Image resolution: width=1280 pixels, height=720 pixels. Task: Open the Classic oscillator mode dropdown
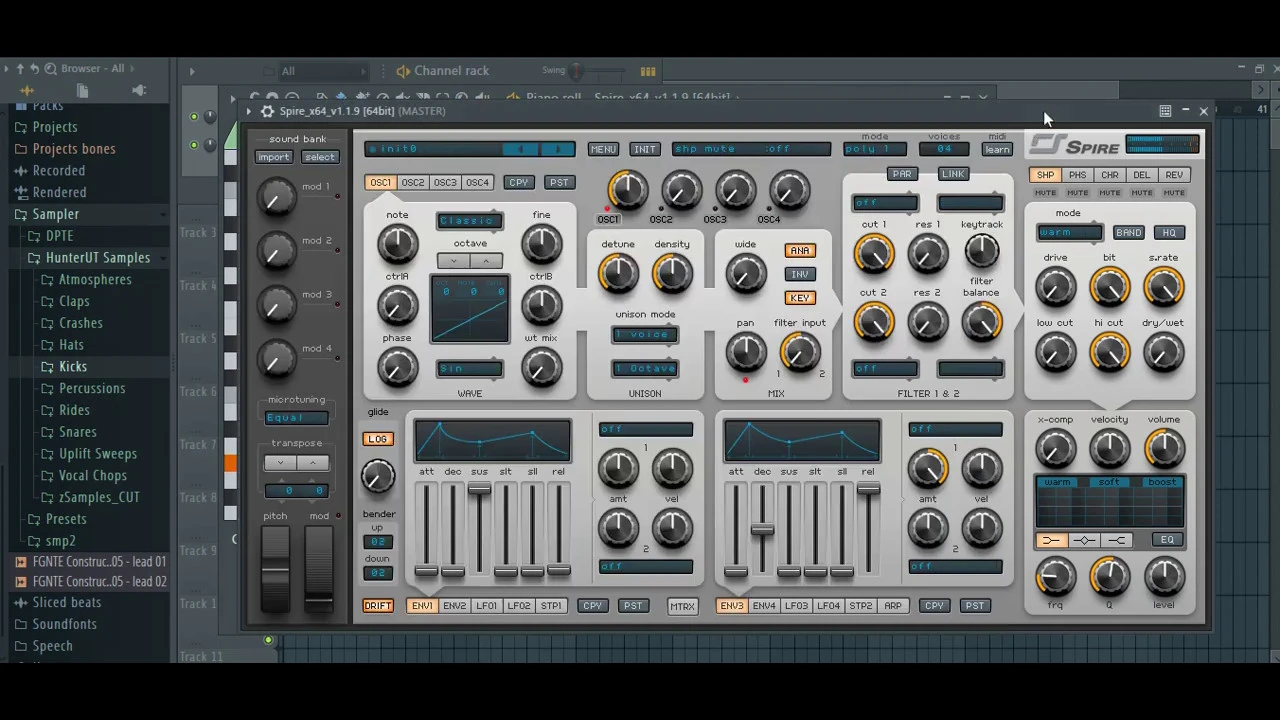tap(470, 221)
